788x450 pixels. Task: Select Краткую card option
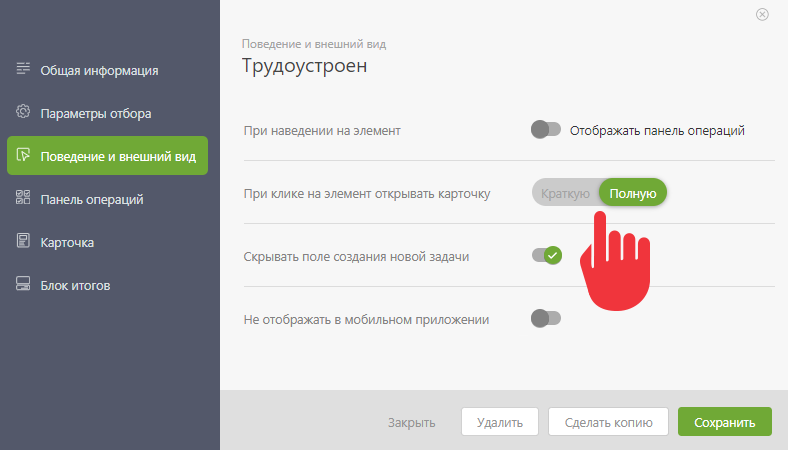(565, 194)
